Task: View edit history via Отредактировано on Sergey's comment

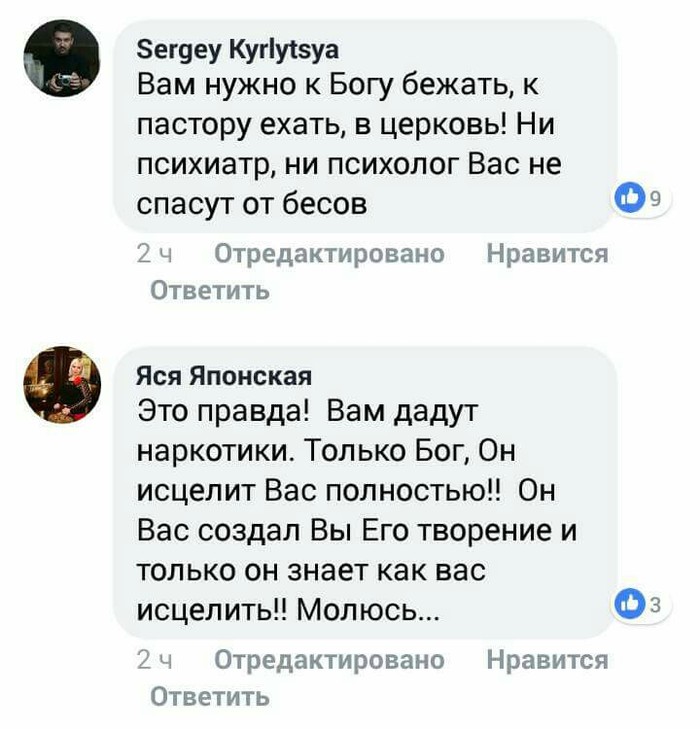Action: (330, 254)
